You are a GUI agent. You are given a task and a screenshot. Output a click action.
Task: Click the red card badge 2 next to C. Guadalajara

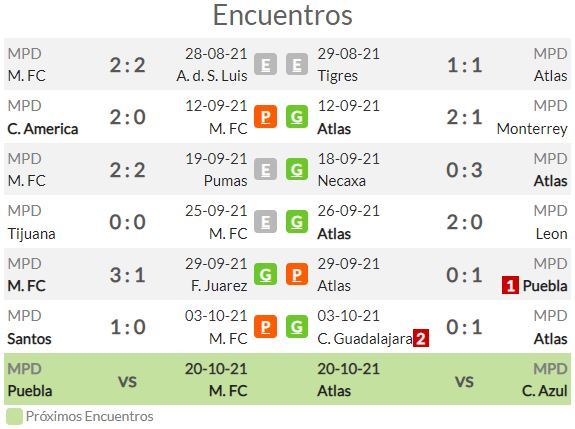[x=421, y=338]
